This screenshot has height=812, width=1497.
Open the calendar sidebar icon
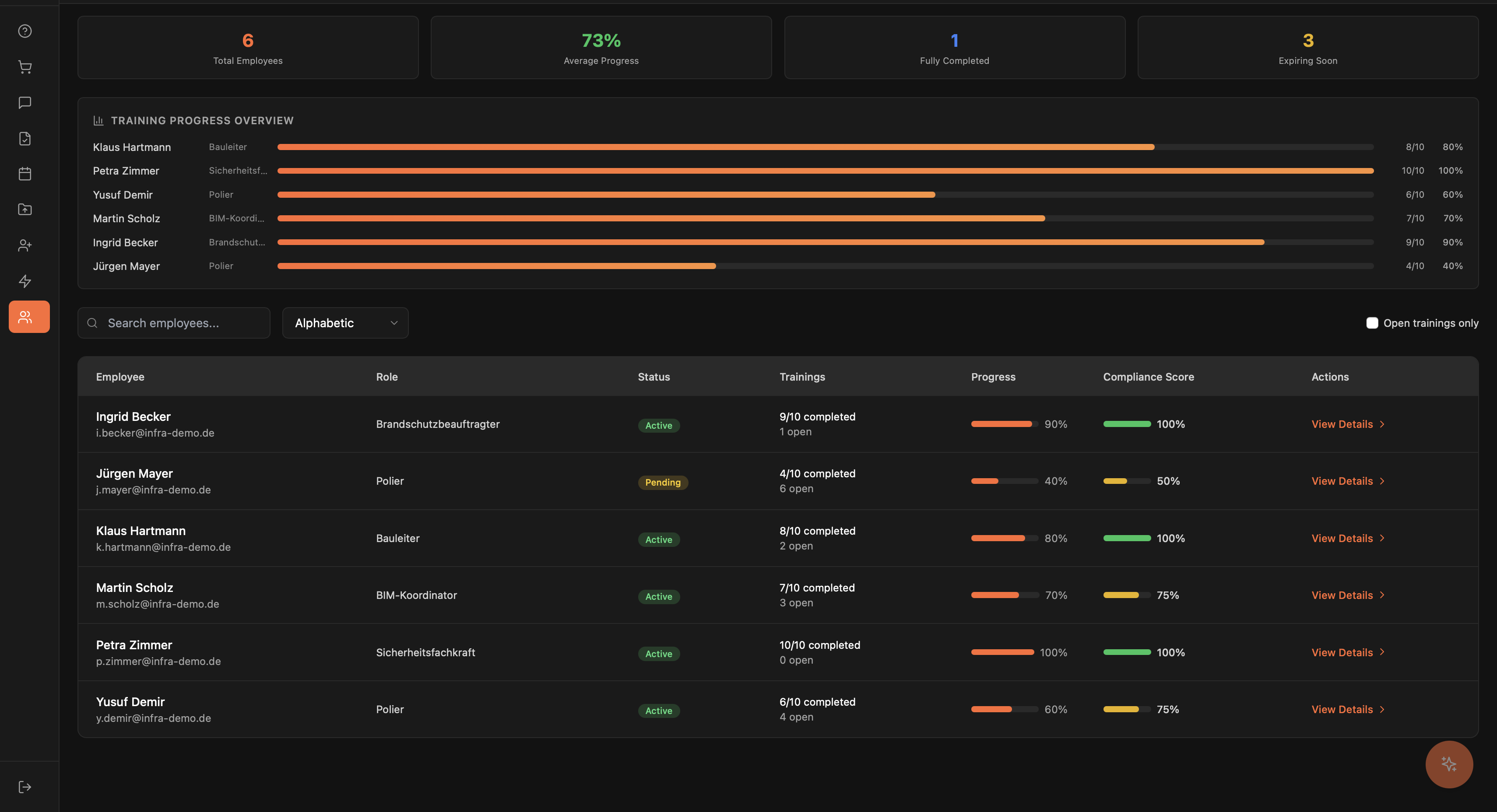click(x=25, y=174)
